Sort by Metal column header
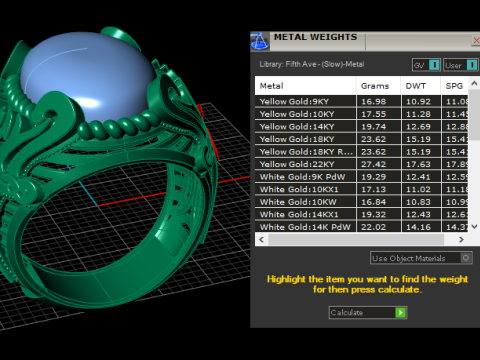 [305, 86]
